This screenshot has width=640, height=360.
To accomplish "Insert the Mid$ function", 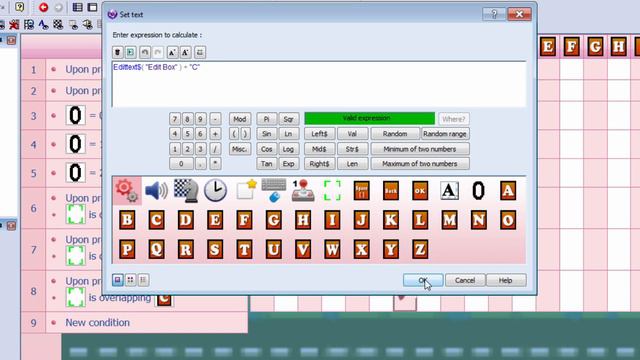I will (x=320, y=149).
